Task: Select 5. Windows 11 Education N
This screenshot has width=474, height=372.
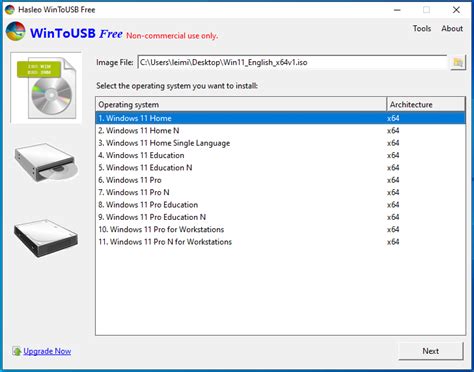Action: click(x=280, y=168)
